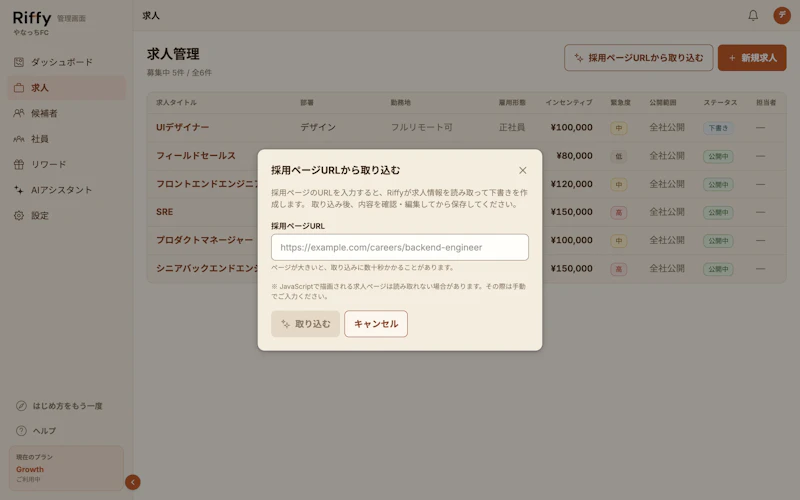Screen dimensions: 800x500
Task: Open the notifications bell
Action: [753, 16]
